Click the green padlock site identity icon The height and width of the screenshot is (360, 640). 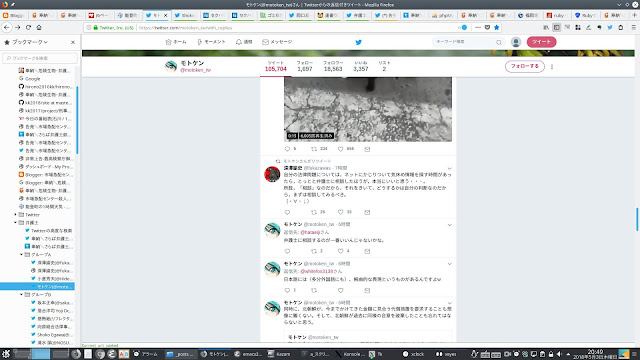(96, 28)
